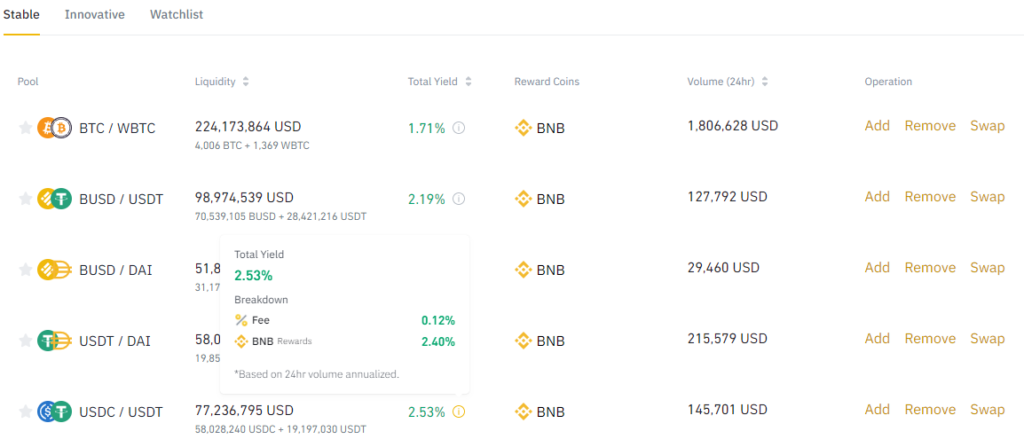Remove liquidity from BUSD / USDT pool
This screenshot has height=439, width=1024.
930,197
